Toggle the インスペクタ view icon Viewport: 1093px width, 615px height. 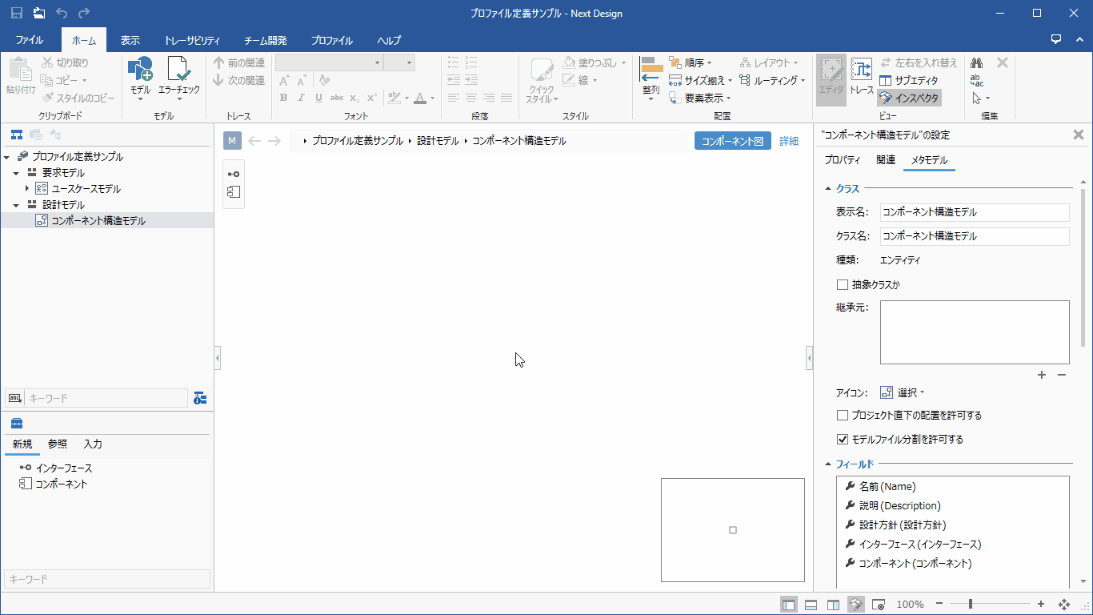point(908,99)
